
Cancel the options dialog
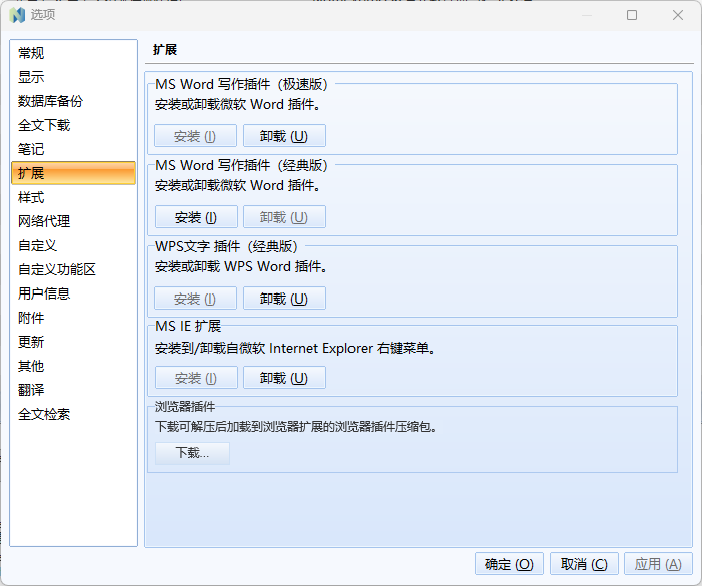click(x=584, y=564)
